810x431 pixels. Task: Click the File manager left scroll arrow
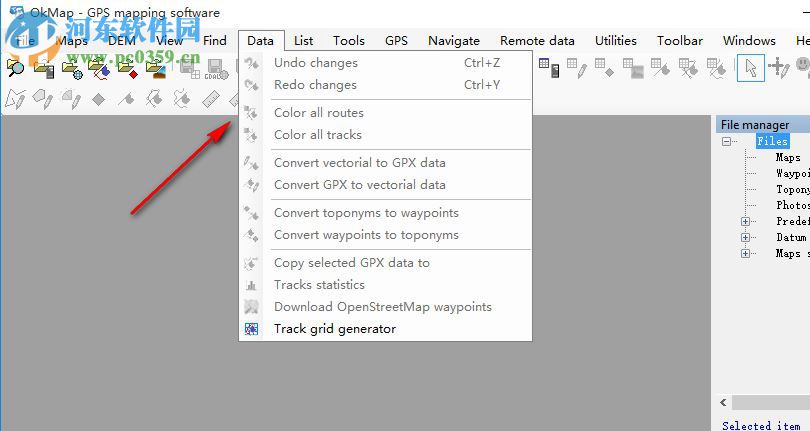tap(723, 402)
